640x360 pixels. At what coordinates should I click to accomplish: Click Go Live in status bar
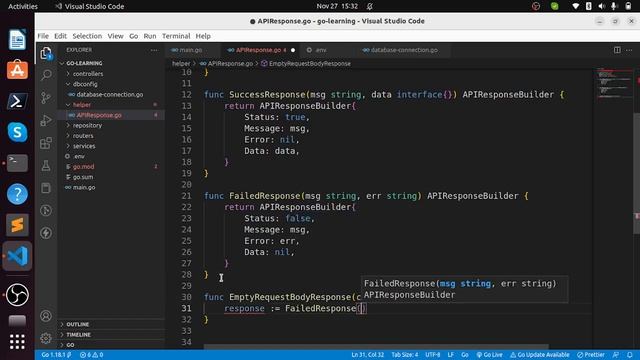[x=489, y=355]
